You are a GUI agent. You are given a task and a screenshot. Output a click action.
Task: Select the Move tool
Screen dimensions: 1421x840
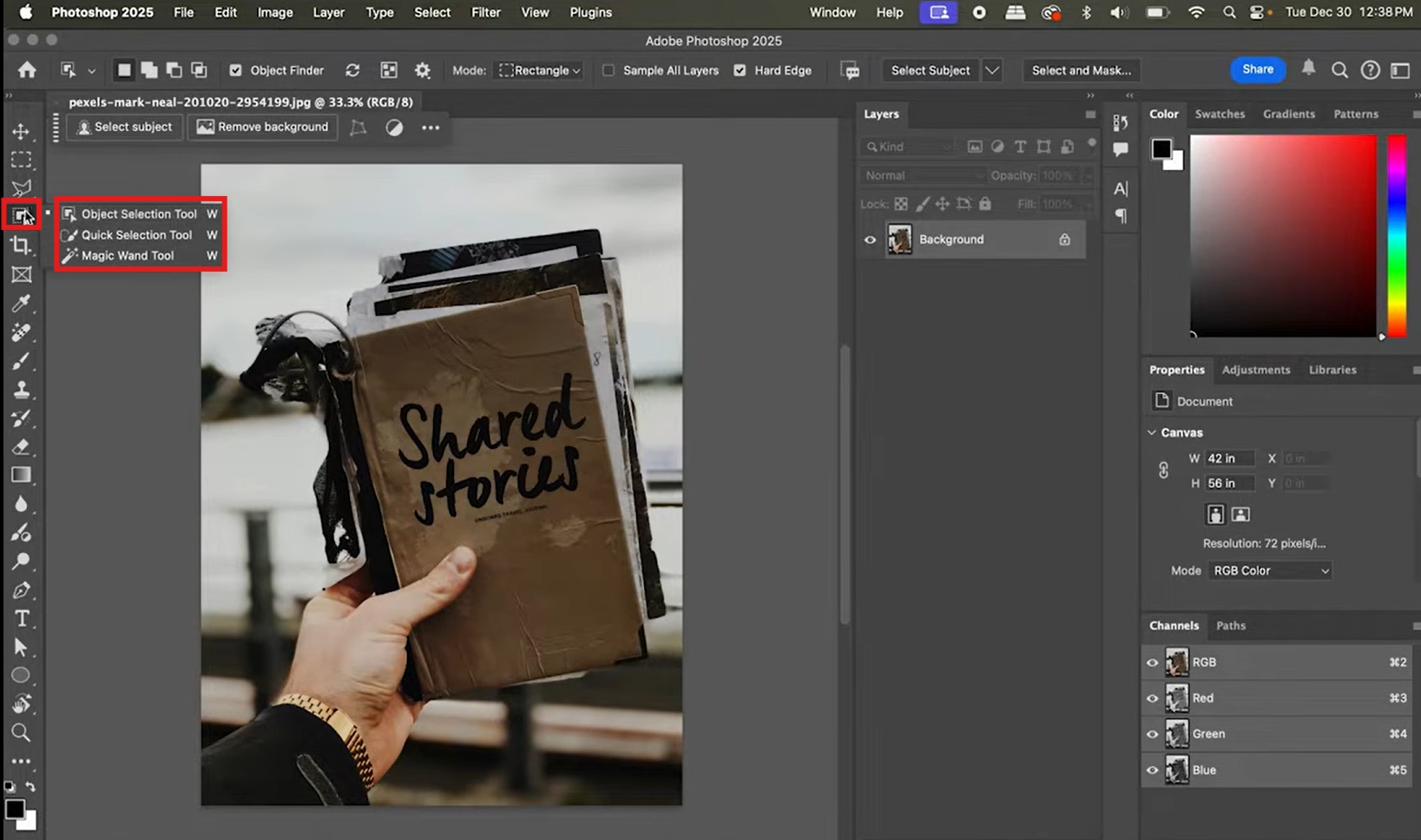[x=21, y=131]
